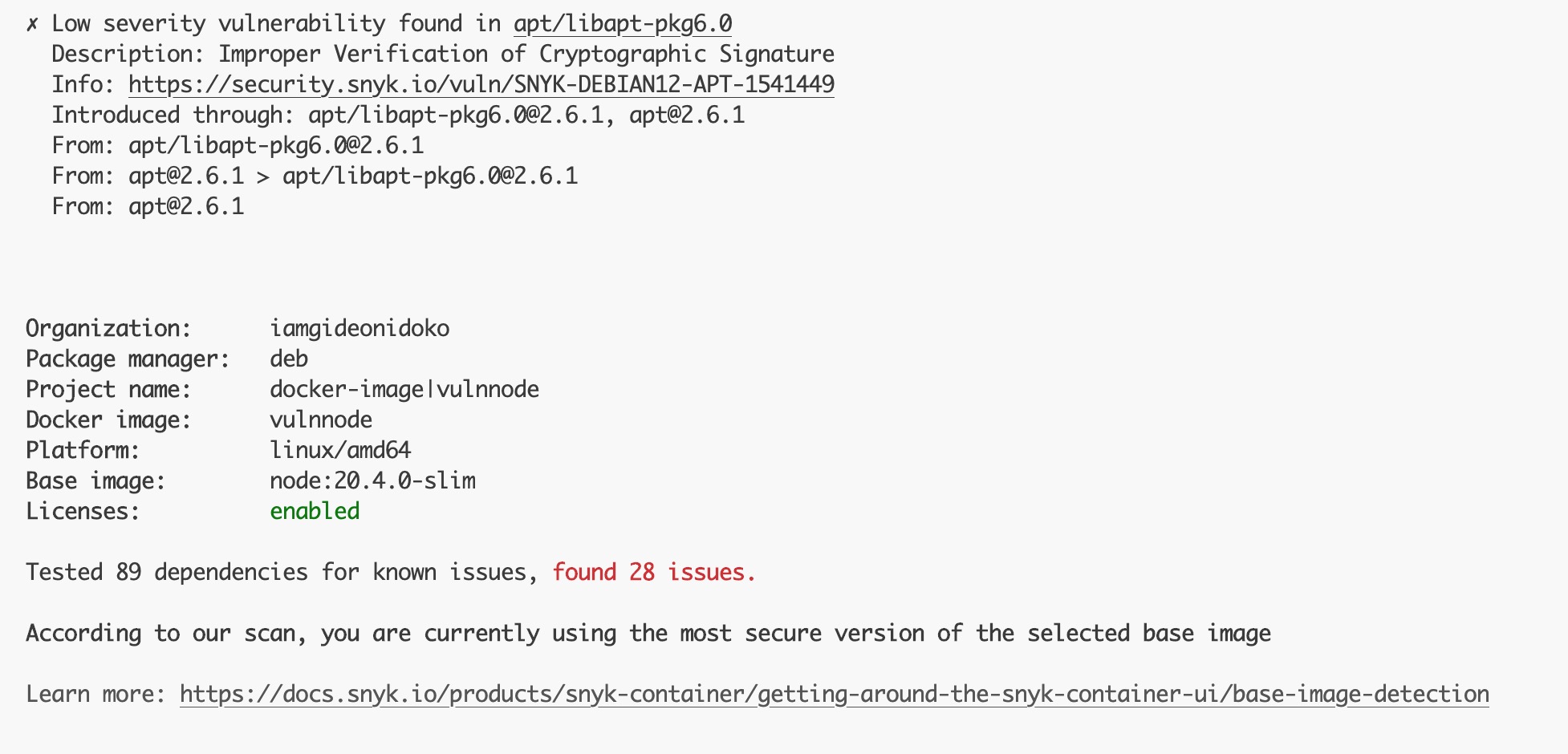Click the organization name iamgideonidoko

click(360, 329)
